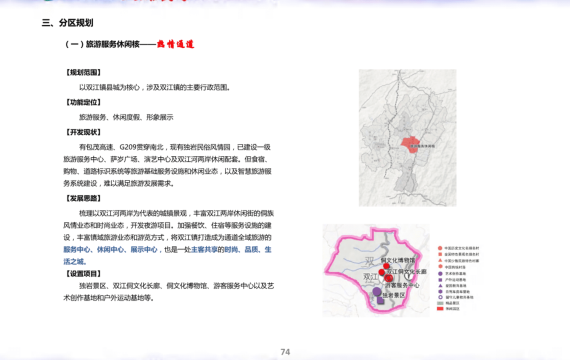Select the gray-green rectangle legend swatch
This screenshot has width=570, height=360.
[x=440, y=303]
